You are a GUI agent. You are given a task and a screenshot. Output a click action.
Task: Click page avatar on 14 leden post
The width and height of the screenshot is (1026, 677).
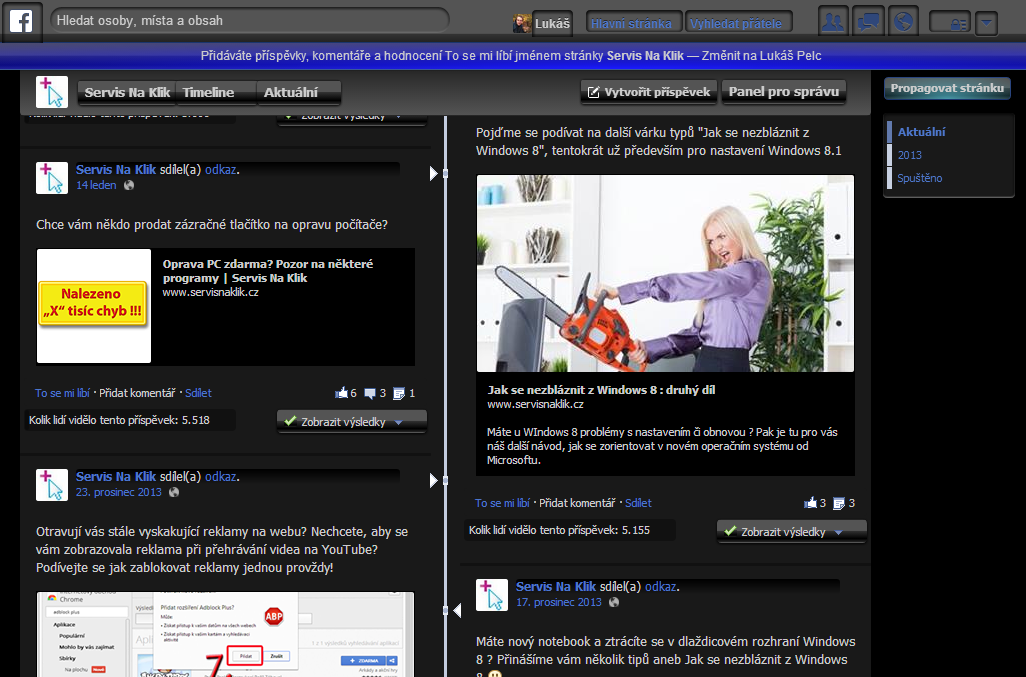(52, 178)
